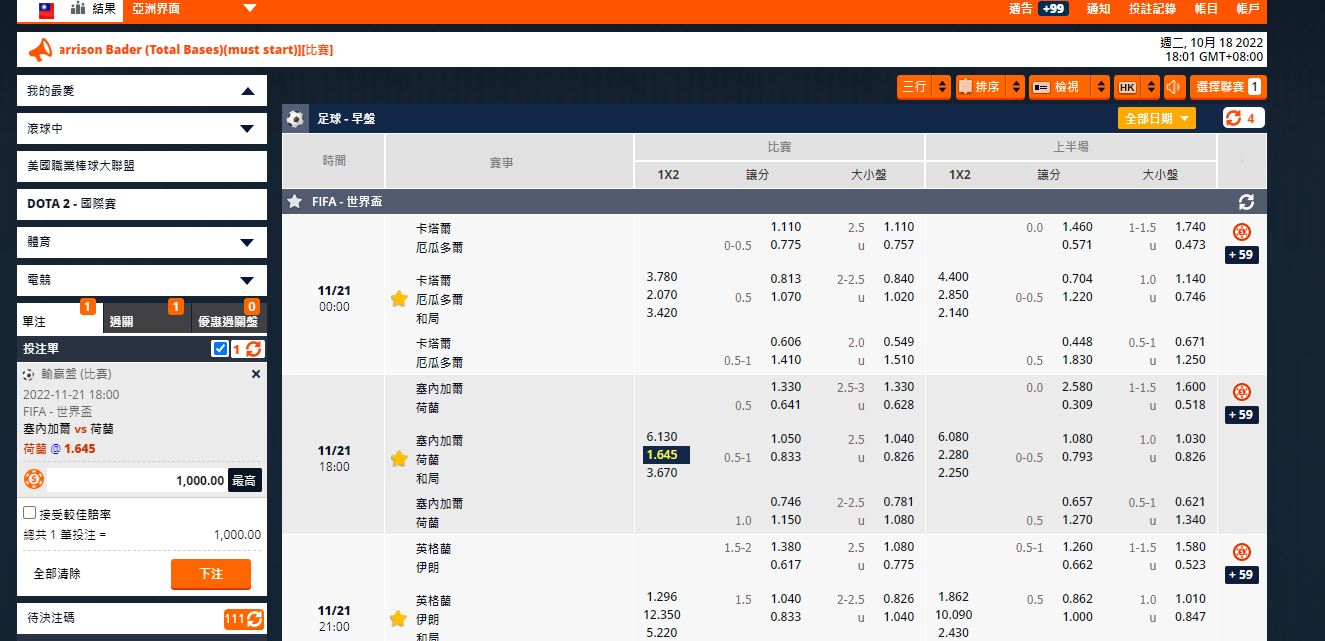The width and height of the screenshot is (1325, 641).
Task: Open the 全部日期 date dropdown
Action: [x=1156, y=118]
